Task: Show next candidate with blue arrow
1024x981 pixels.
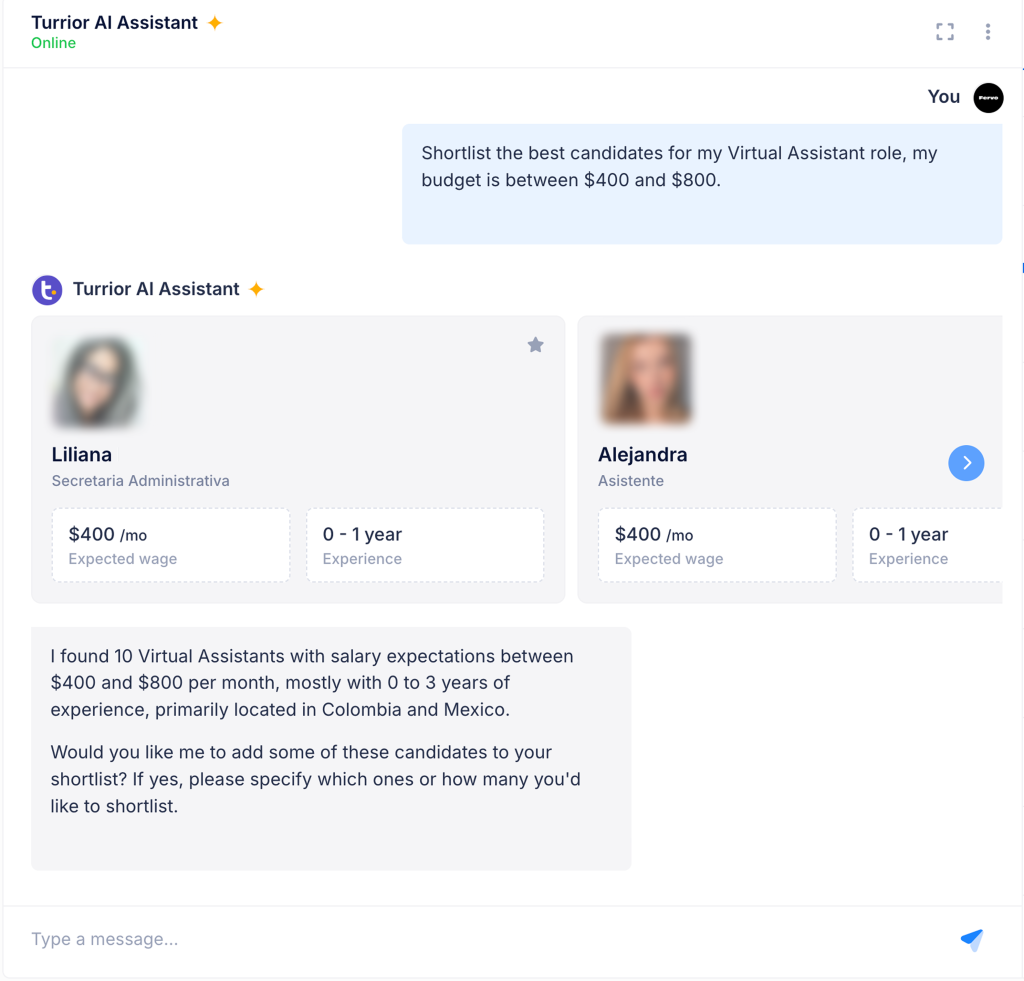Action: pyautogui.click(x=966, y=463)
